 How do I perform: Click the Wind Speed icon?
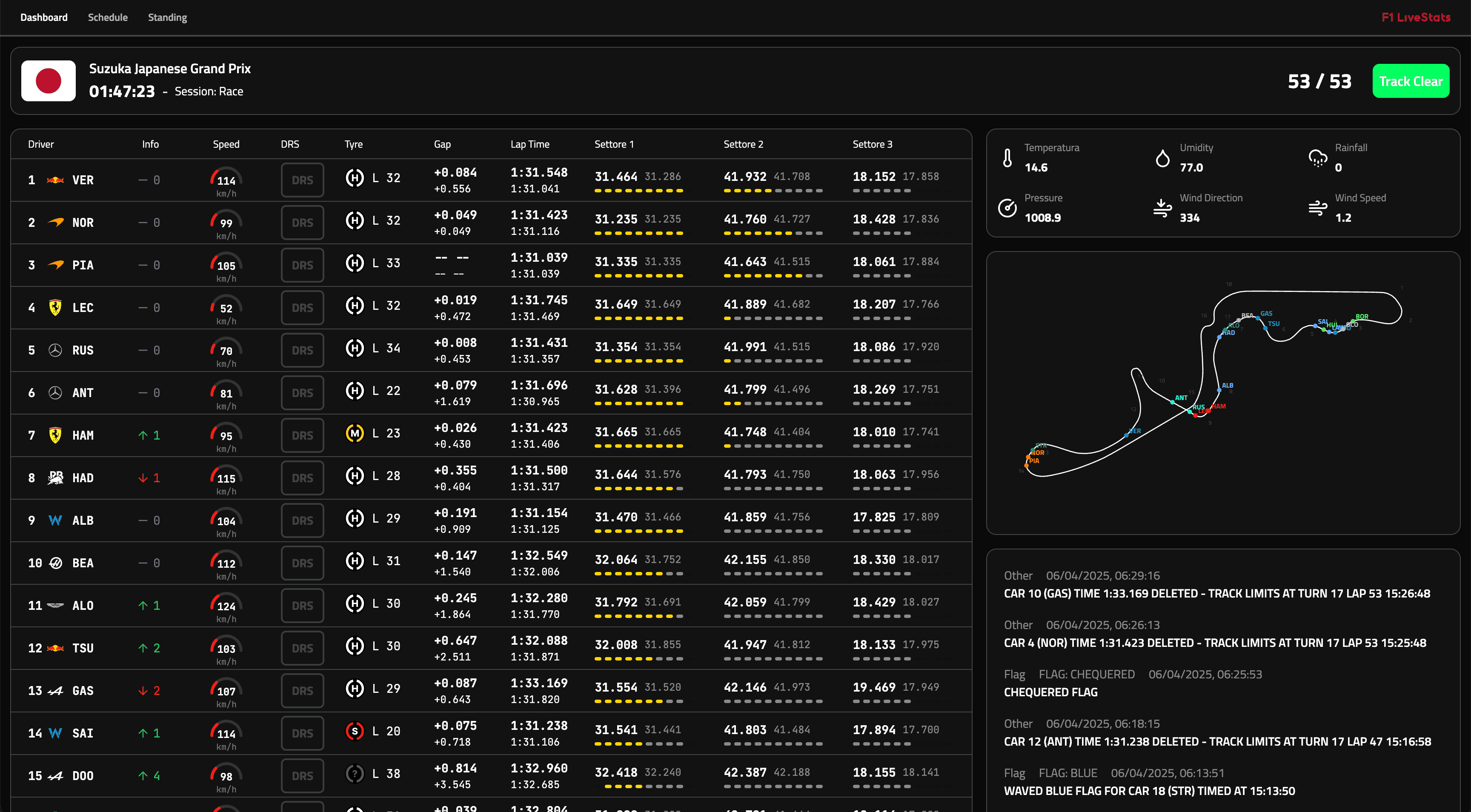pyautogui.click(x=1317, y=208)
